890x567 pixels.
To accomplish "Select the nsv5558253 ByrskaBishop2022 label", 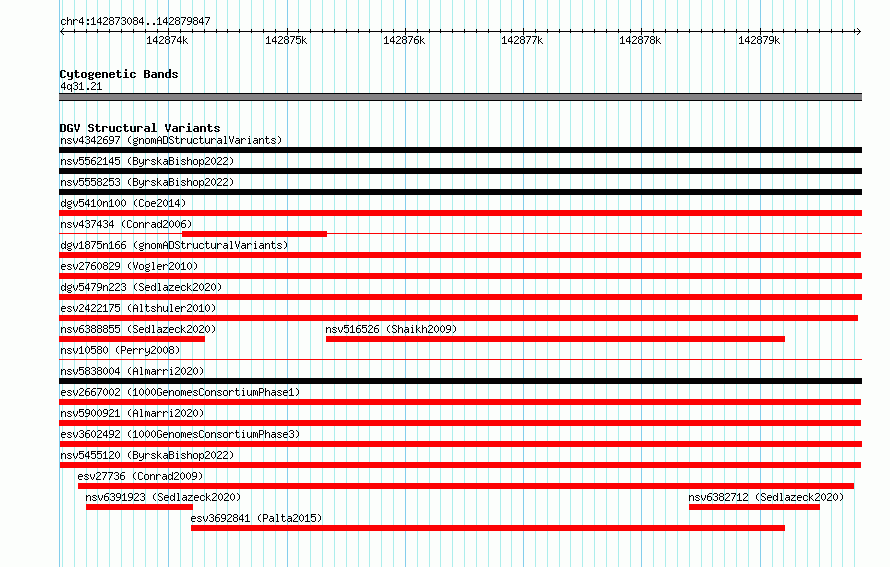I will (147, 182).
